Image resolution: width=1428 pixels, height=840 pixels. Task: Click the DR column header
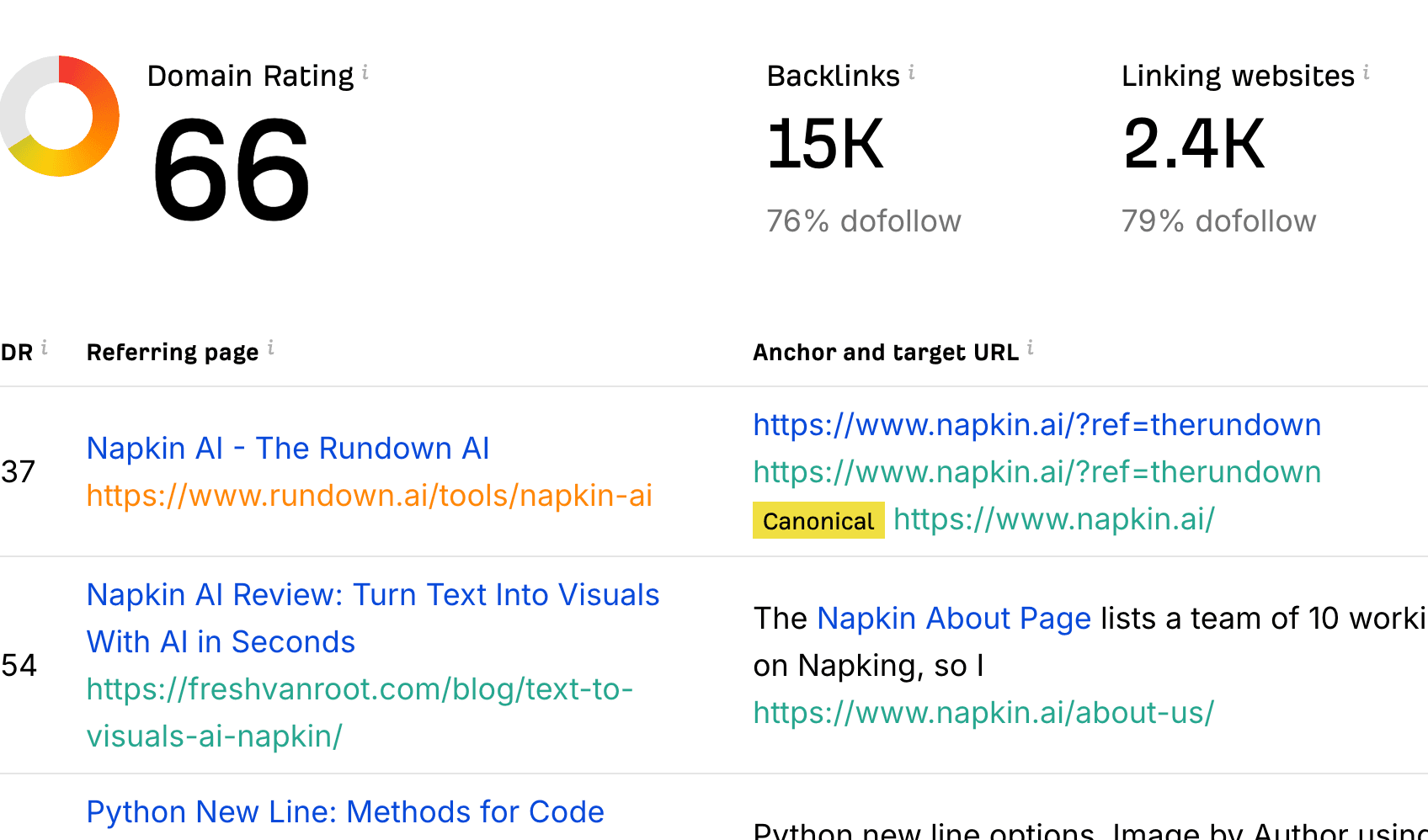(17, 353)
